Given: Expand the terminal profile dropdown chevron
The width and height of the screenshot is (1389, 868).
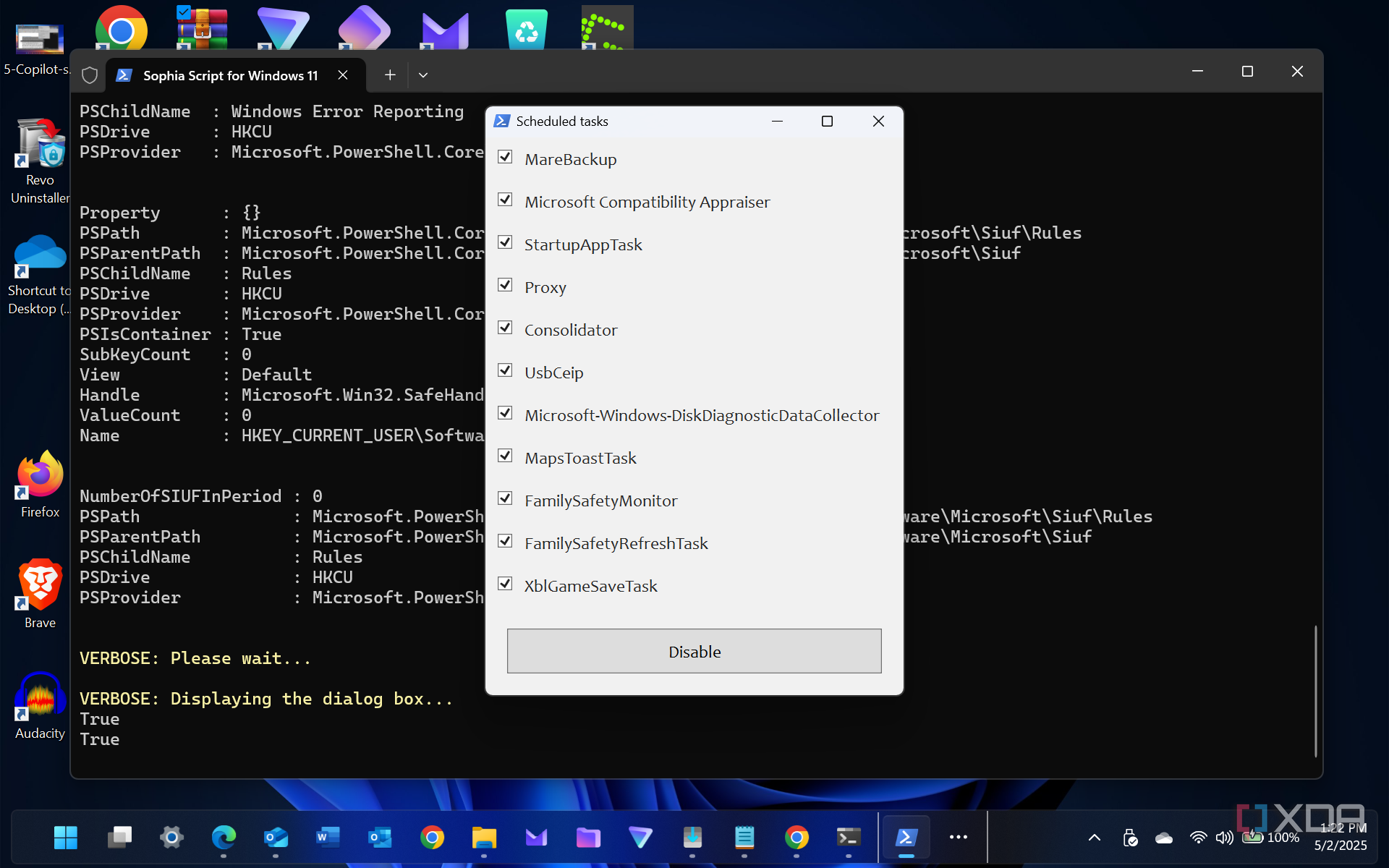Looking at the screenshot, I should point(423,75).
